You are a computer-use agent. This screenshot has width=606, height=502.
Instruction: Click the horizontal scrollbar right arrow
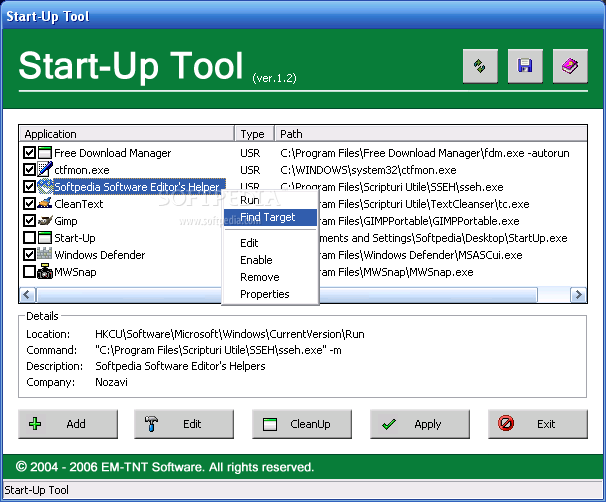point(579,295)
